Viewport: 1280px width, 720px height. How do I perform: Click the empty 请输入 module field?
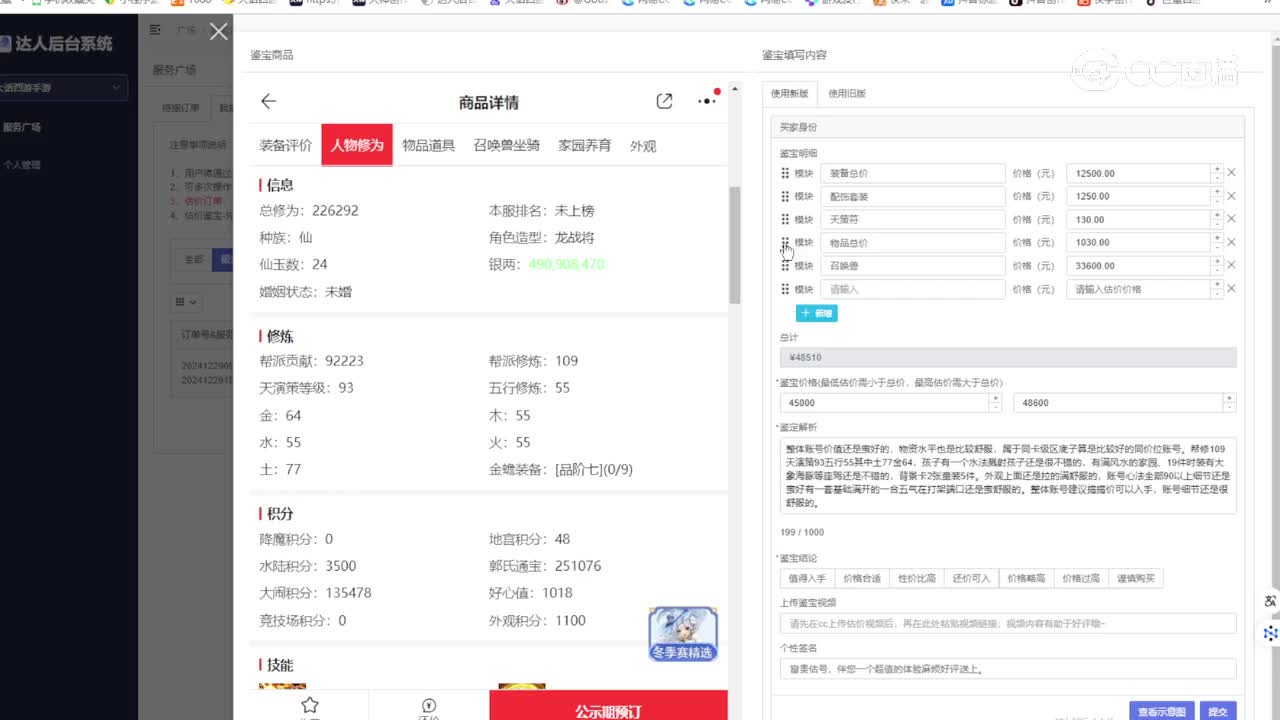pos(912,289)
